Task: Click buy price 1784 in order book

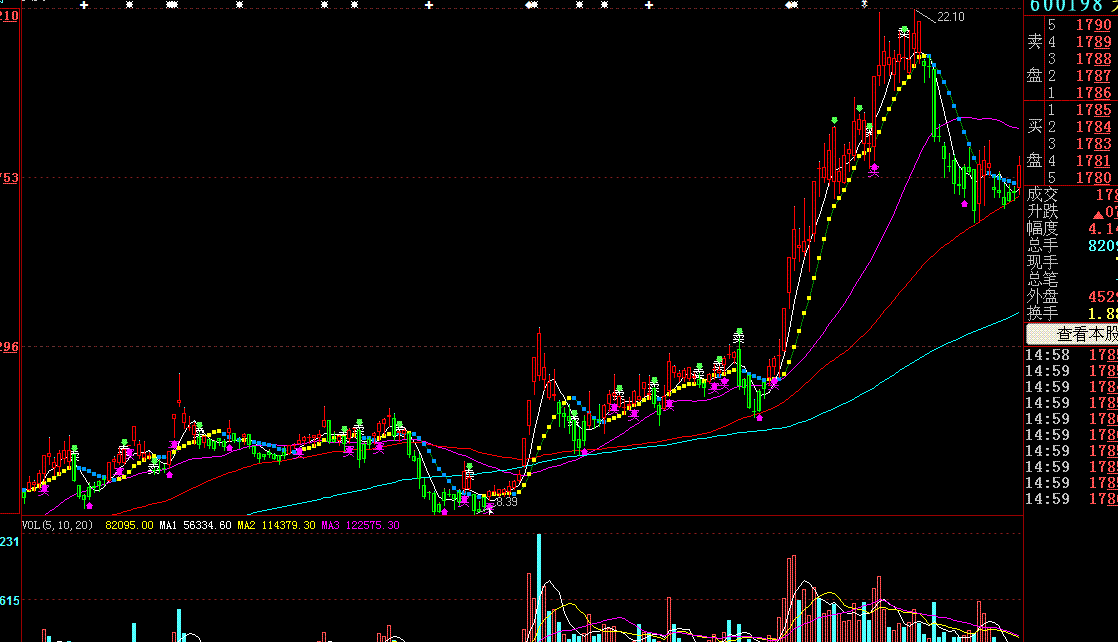Action: tap(1093, 127)
